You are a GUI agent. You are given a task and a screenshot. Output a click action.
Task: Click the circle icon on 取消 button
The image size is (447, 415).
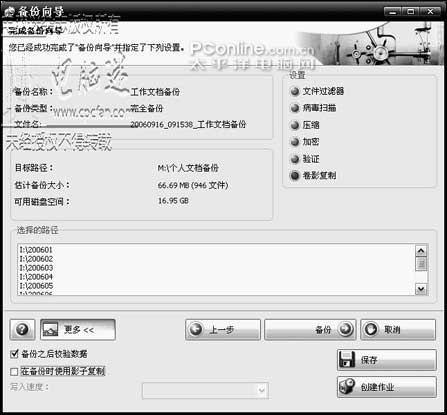click(371, 329)
